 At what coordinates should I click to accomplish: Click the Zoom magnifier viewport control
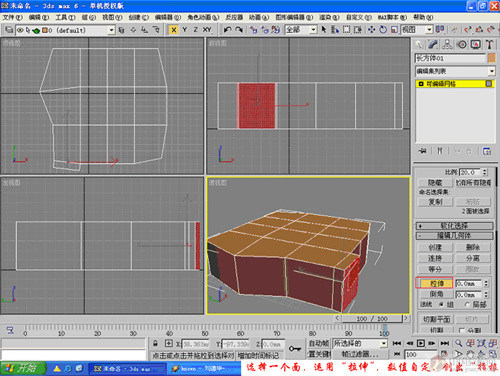pyautogui.click(x=459, y=343)
